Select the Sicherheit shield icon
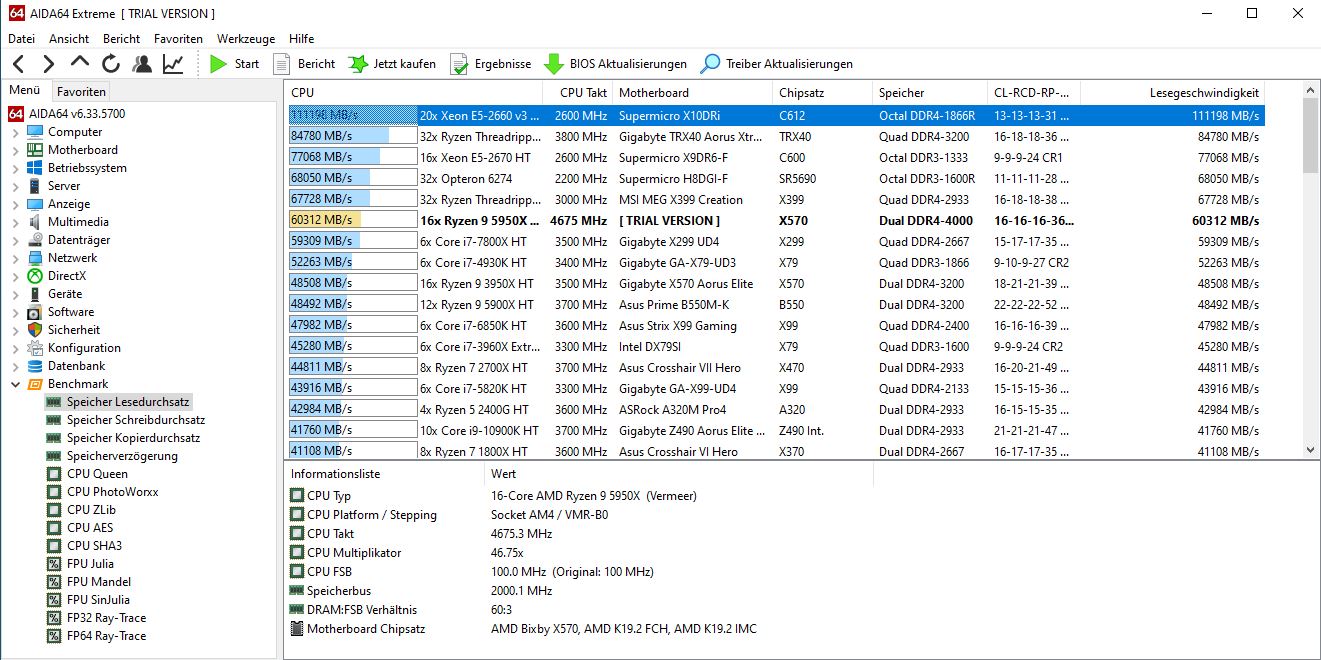Image resolution: width=1321 pixels, height=660 pixels. click(x=35, y=330)
